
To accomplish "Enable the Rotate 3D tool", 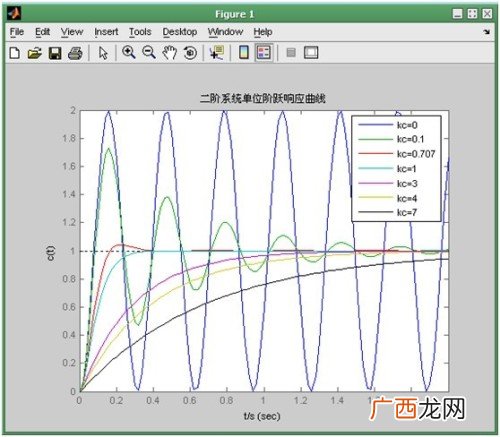I will pos(190,53).
